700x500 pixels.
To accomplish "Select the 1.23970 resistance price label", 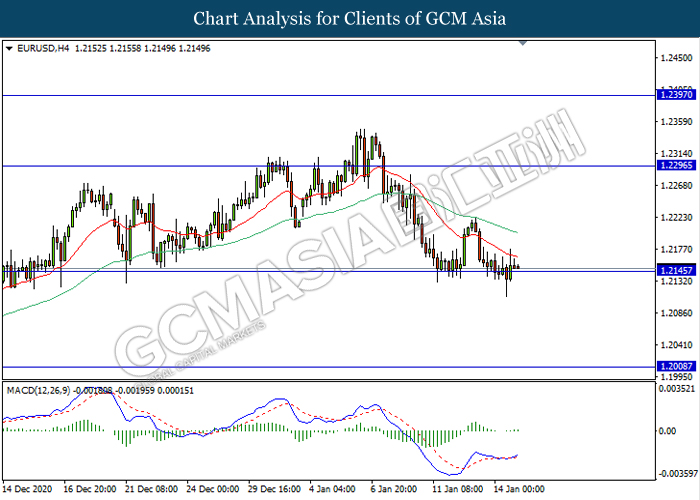I will 676,95.
